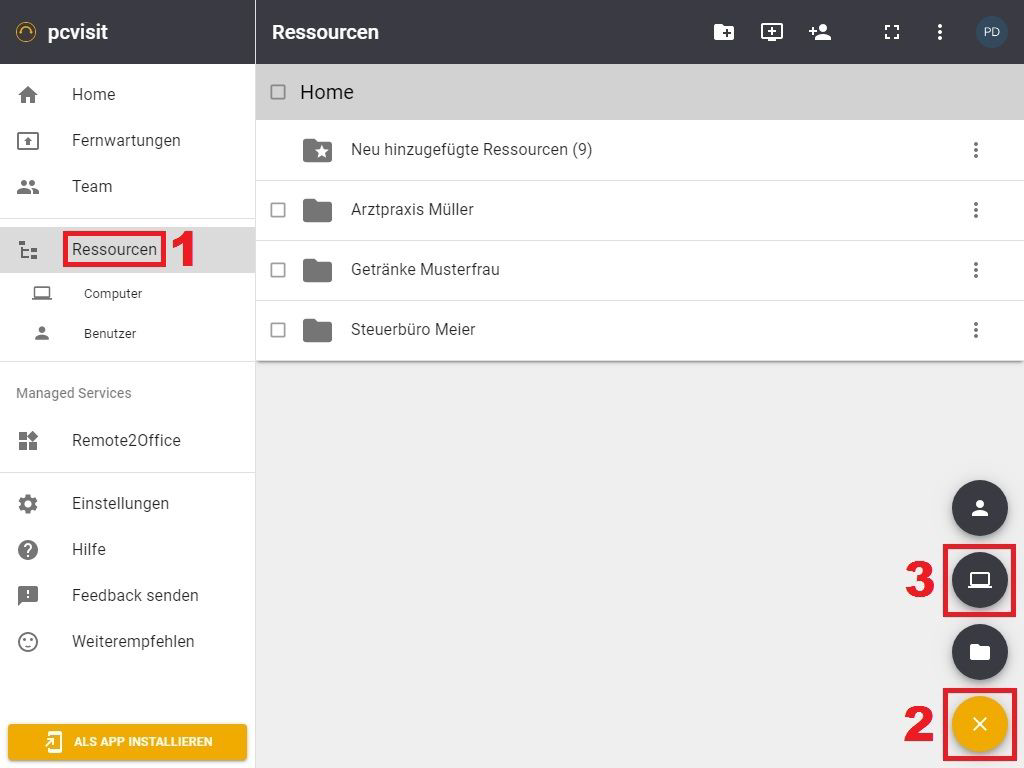Viewport: 1024px width, 768px height.
Task: Toggle fullscreen mode icon
Action: point(892,32)
